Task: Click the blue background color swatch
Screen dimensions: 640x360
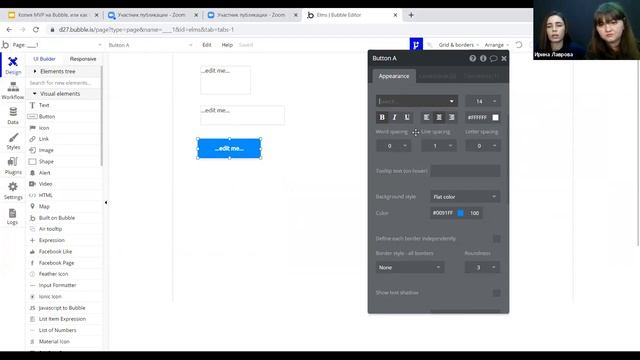Action: (460, 213)
